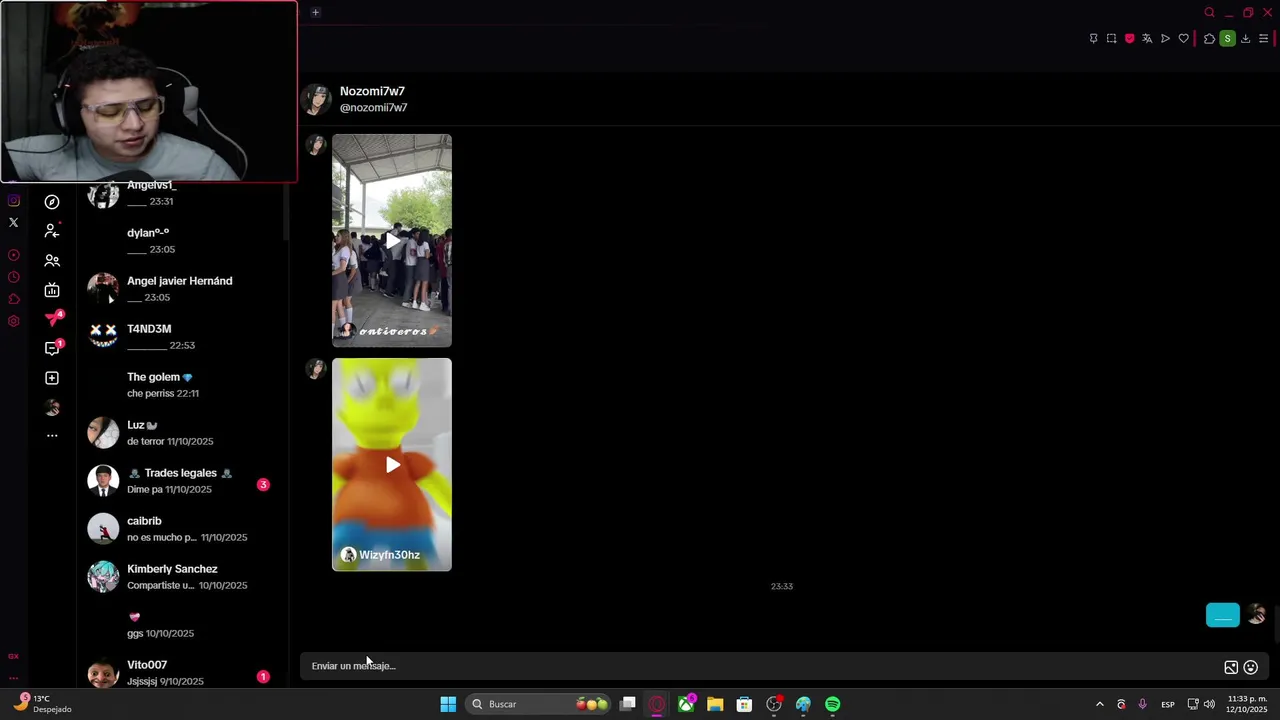Open the More three-dots menu in TikTok sidebar

52,436
